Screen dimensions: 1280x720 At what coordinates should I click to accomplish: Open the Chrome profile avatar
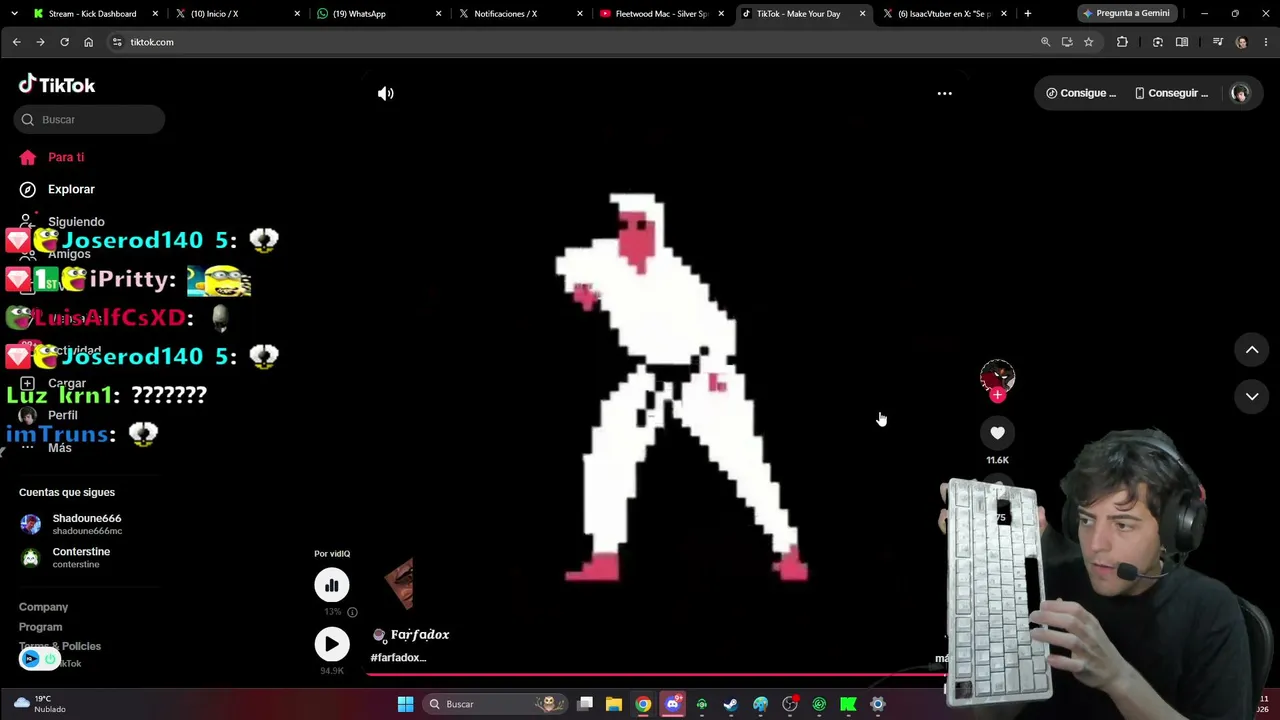click(x=1242, y=42)
